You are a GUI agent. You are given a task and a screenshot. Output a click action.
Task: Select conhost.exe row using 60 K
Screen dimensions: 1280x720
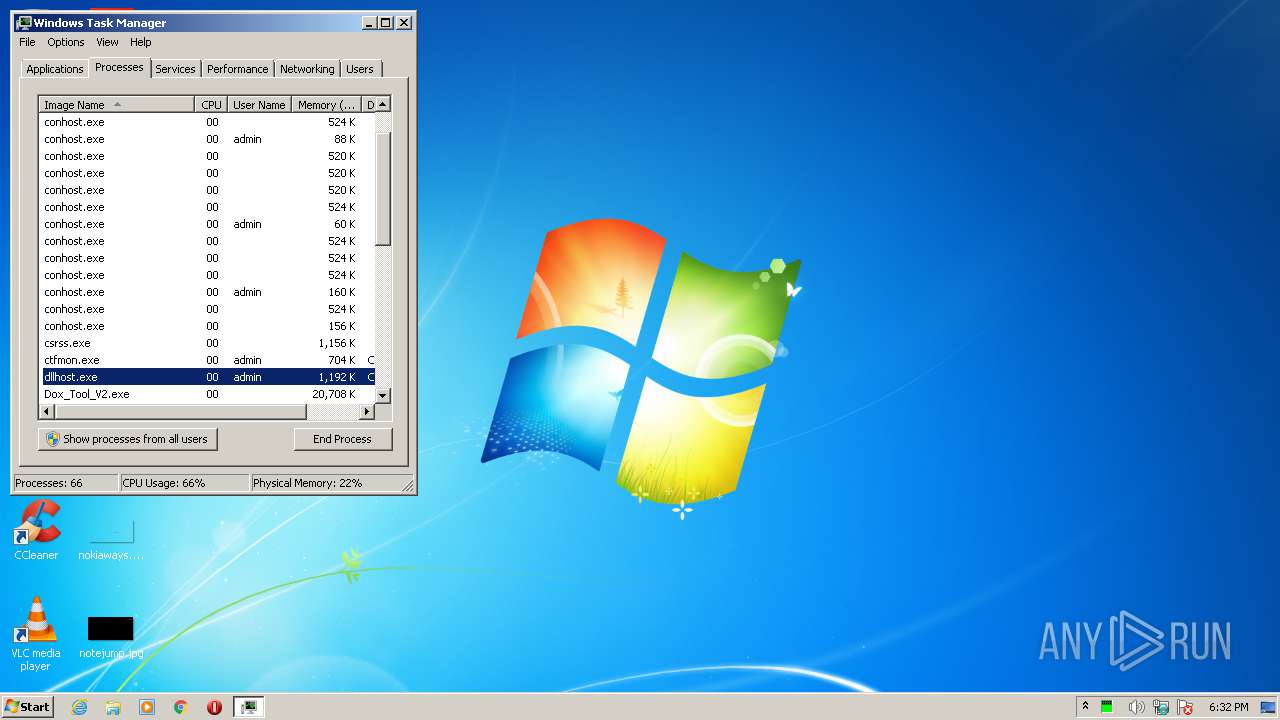pyautogui.click(x=207, y=224)
